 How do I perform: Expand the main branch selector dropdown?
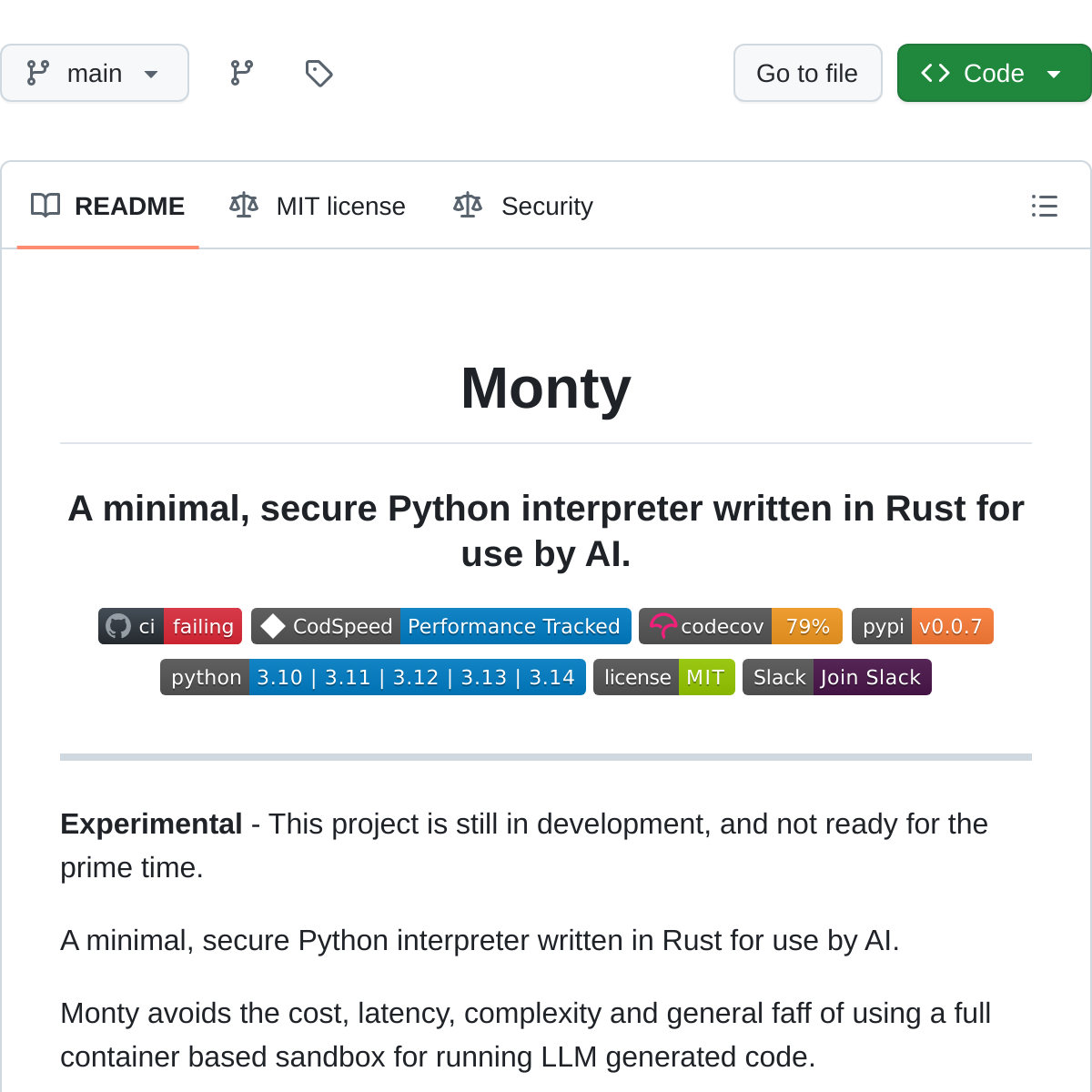coord(95,73)
